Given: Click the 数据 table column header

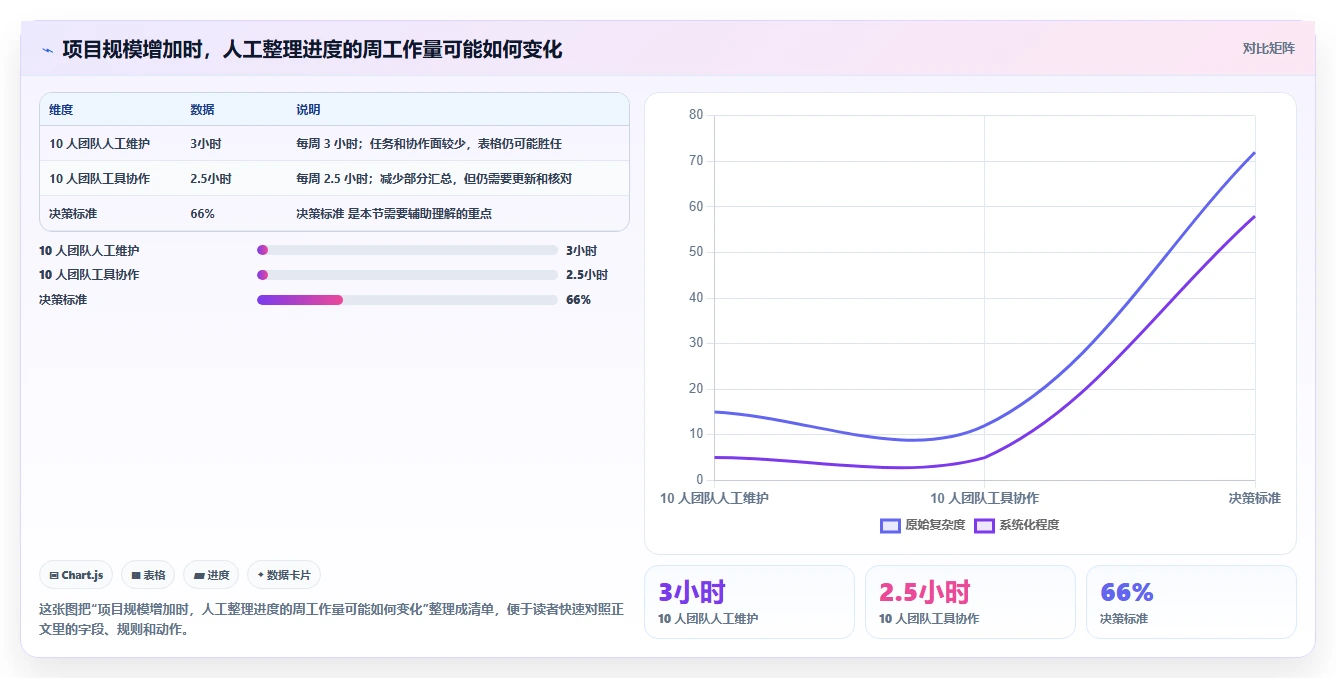Looking at the screenshot, I should (202, 110).
